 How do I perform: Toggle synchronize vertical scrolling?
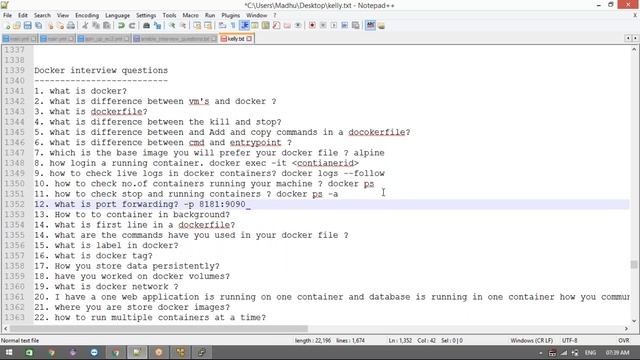pos(197,26)
